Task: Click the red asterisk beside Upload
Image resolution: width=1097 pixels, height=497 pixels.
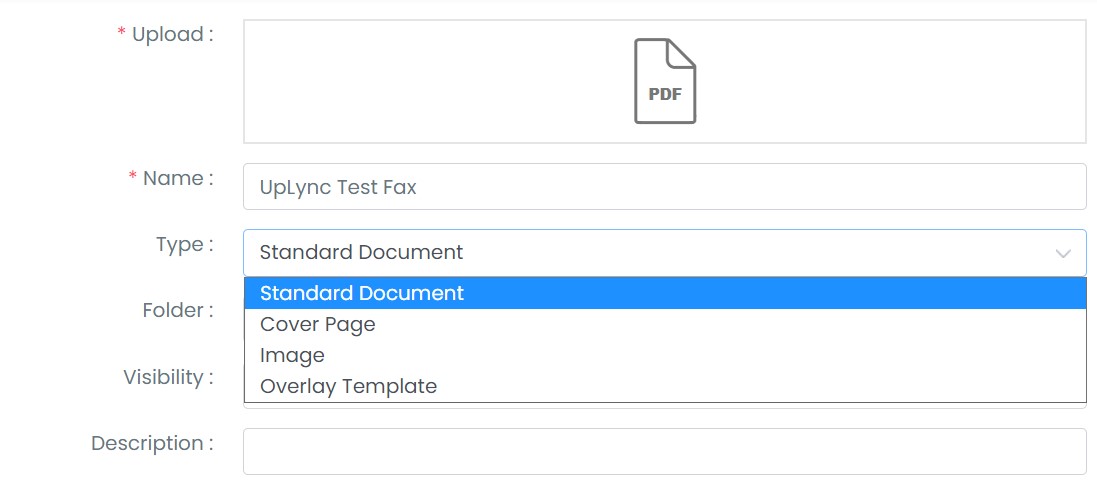Action: click(x=122, y=34)
